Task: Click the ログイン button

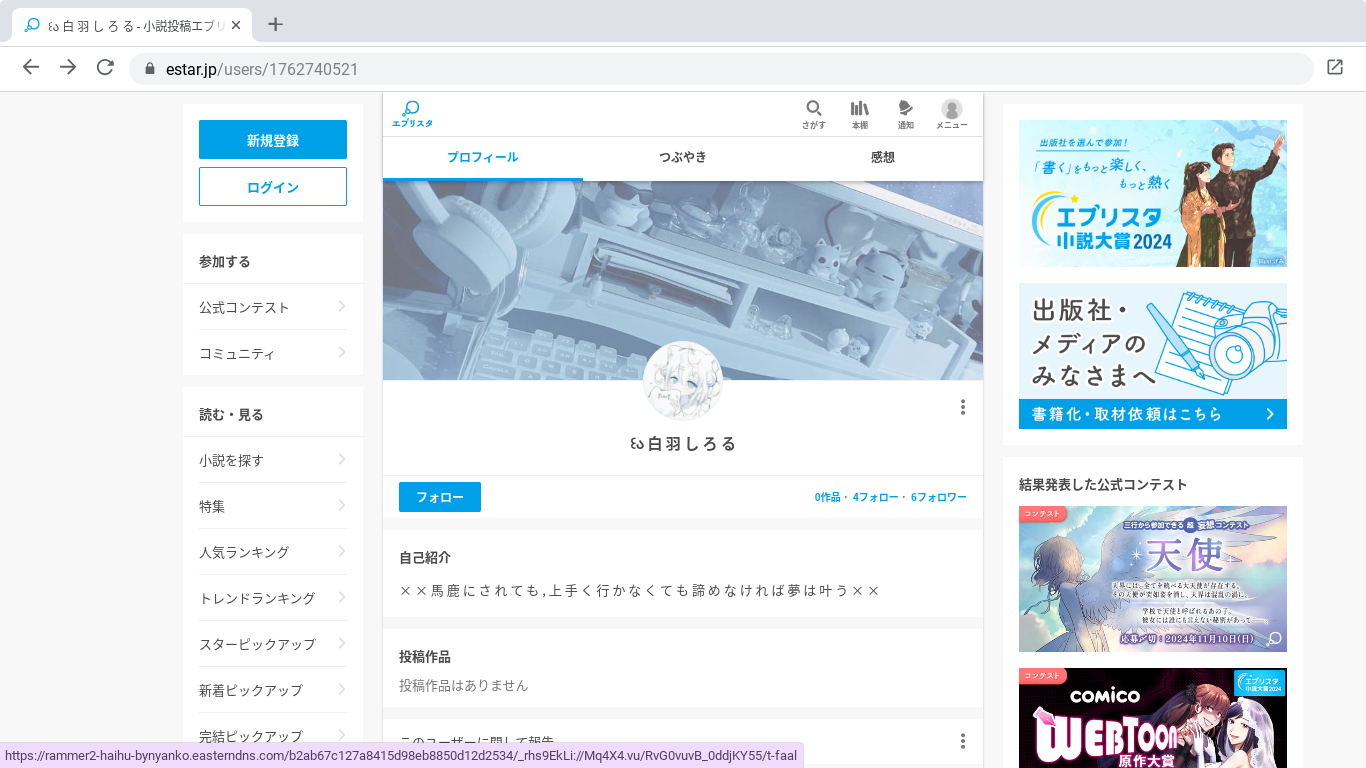Action: [x=272, y=186]
